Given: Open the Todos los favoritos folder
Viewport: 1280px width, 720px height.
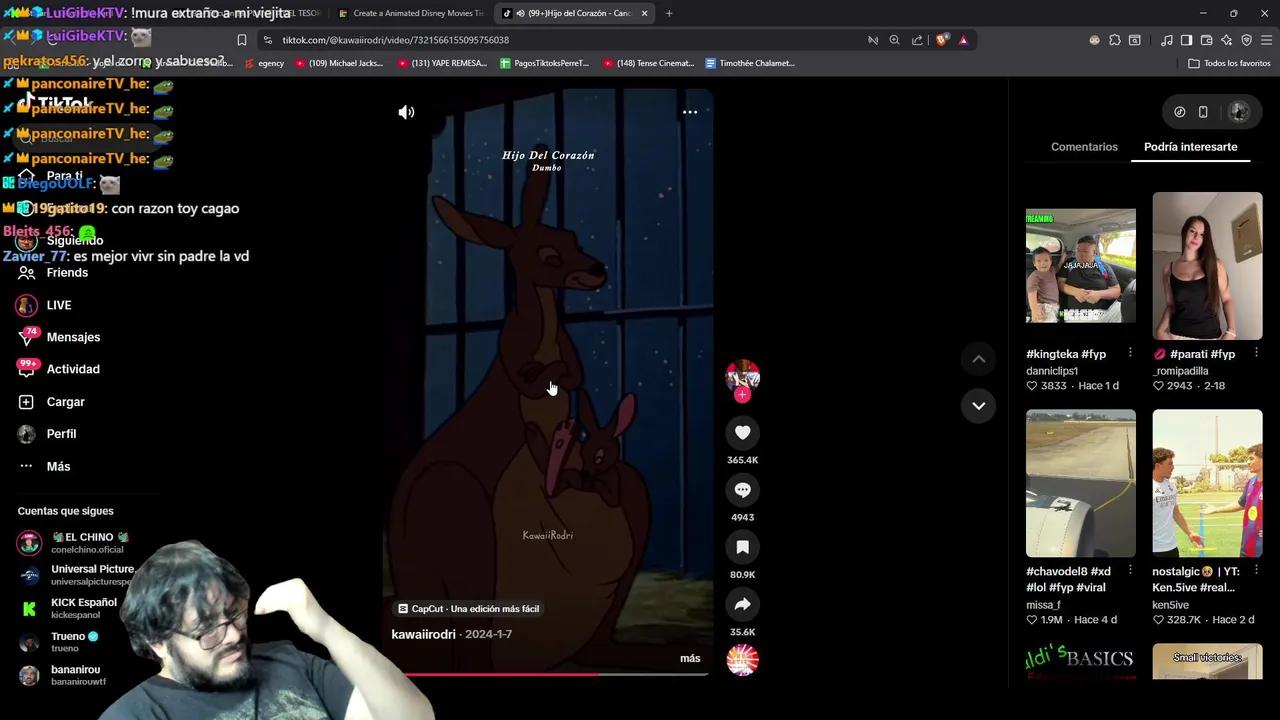Looking at the screenshot, I should [x=1229, y=63].
